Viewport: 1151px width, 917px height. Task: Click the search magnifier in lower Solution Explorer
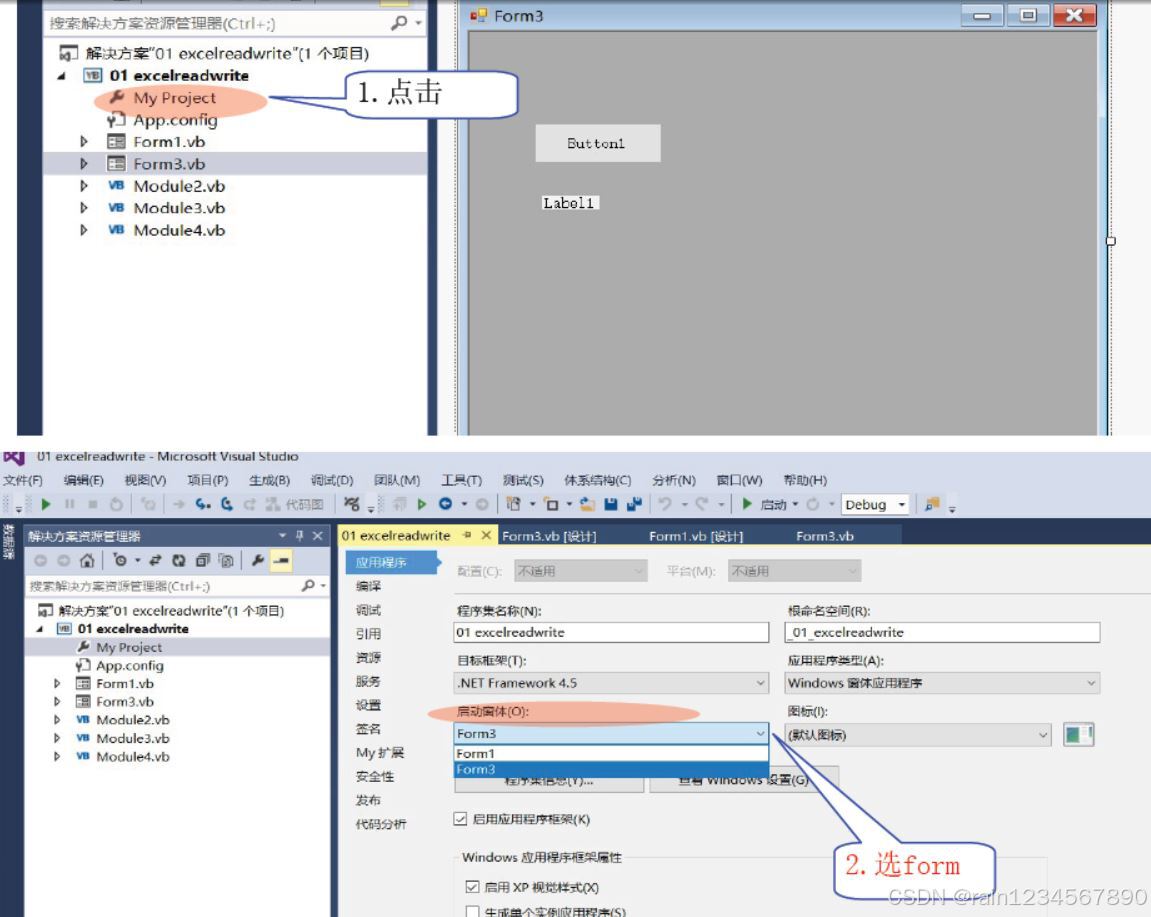[308, 586]
